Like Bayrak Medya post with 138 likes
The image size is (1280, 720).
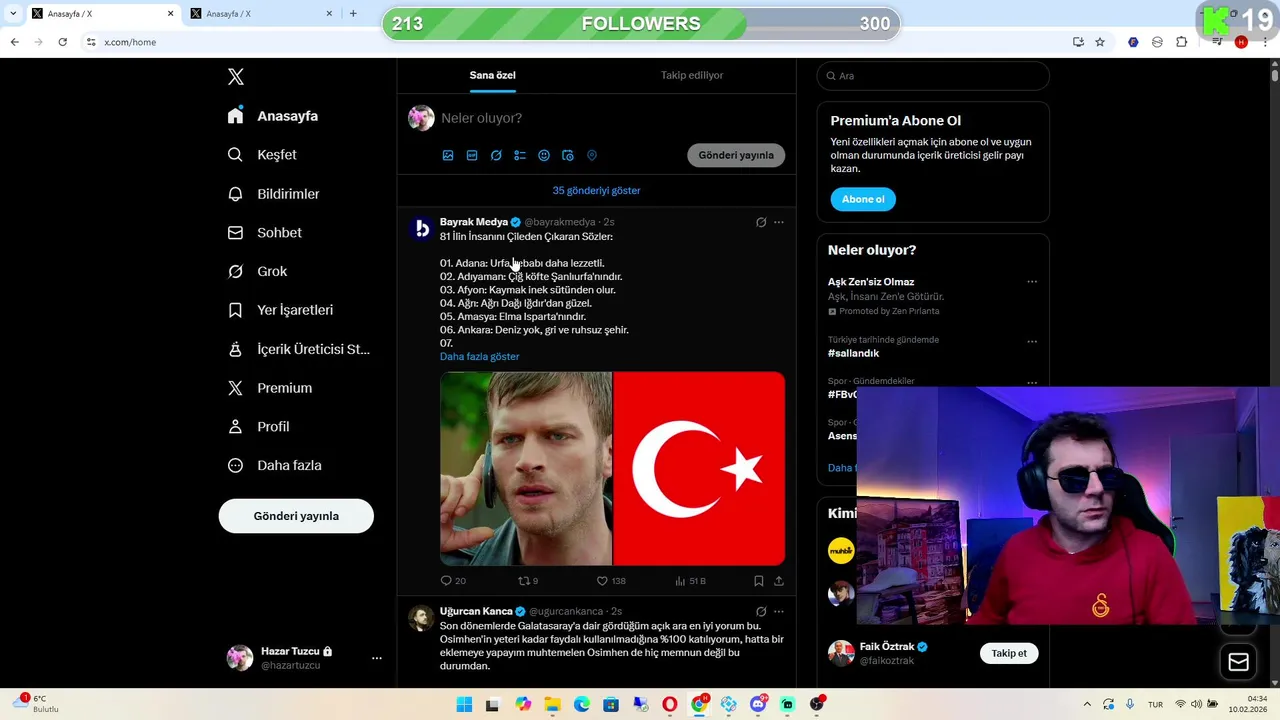point(611,581)
